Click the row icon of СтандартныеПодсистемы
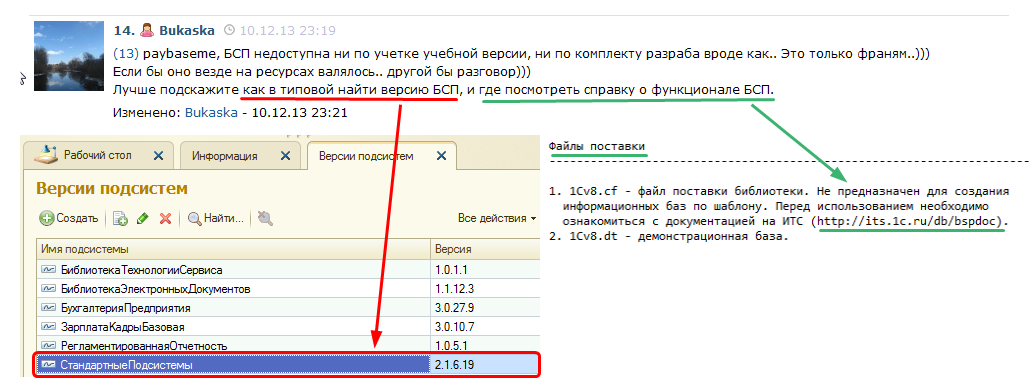 click(x=48, y=365)
